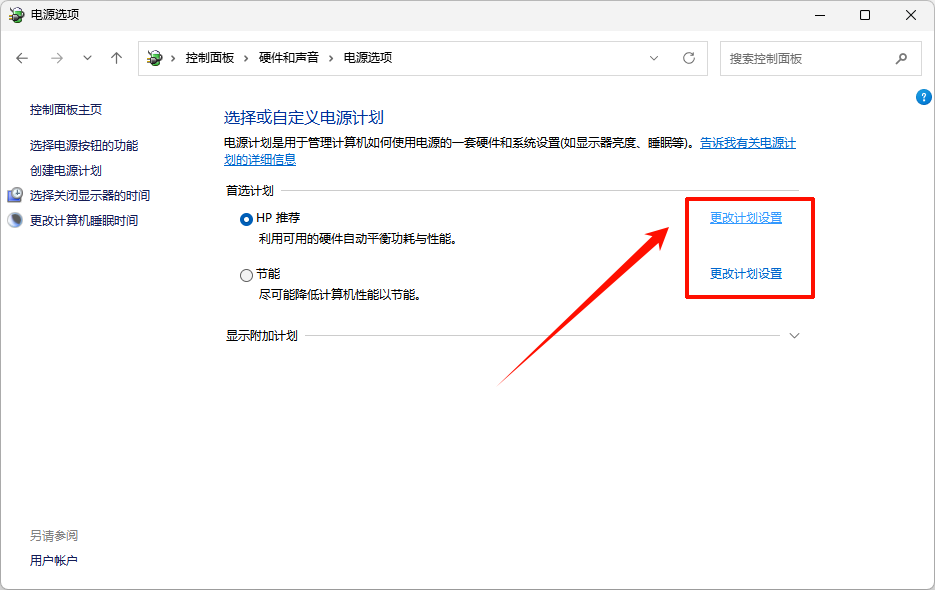Click the search magnifier icon
Viewport: 935px width, 590px height.
901,58
